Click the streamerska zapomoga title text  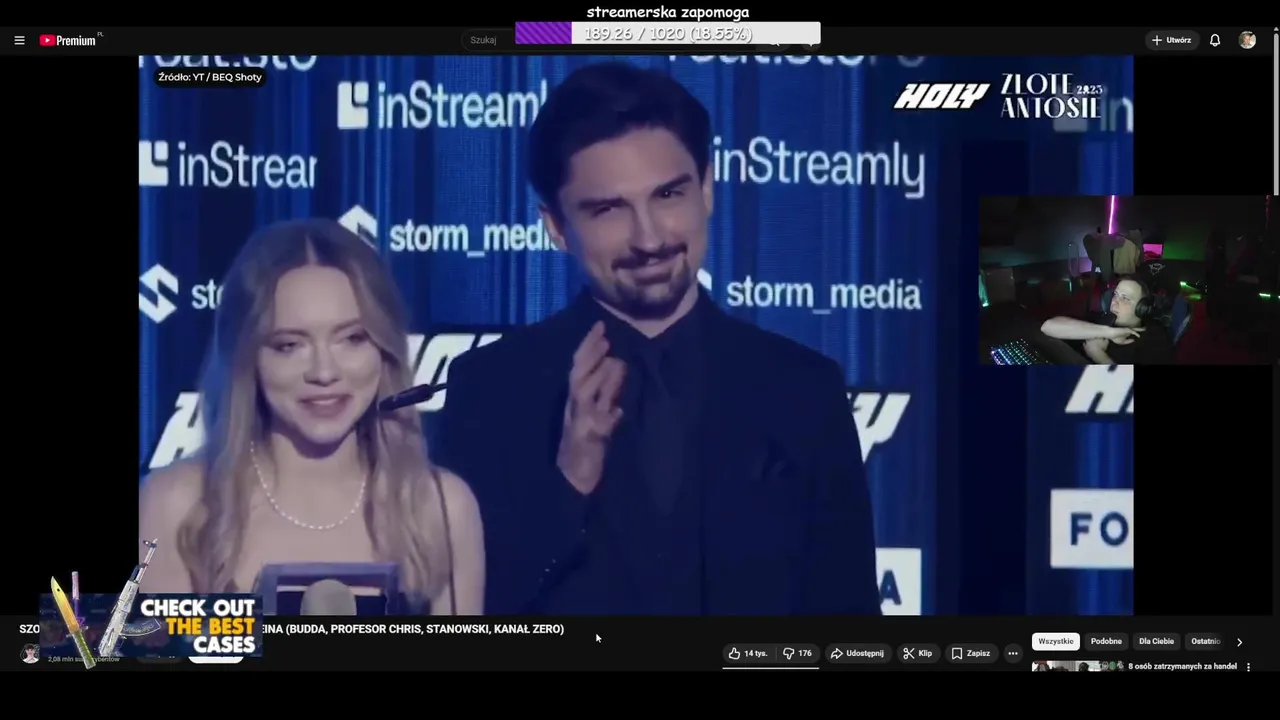[x=667, y=12]
